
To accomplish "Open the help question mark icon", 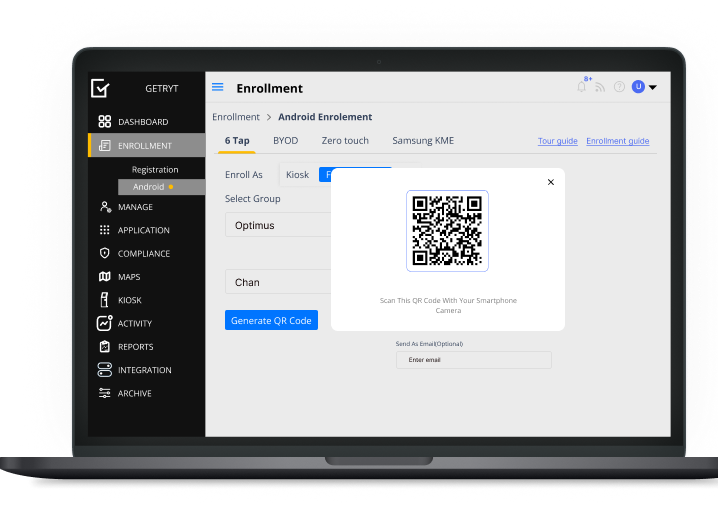I will pos(619,87).
